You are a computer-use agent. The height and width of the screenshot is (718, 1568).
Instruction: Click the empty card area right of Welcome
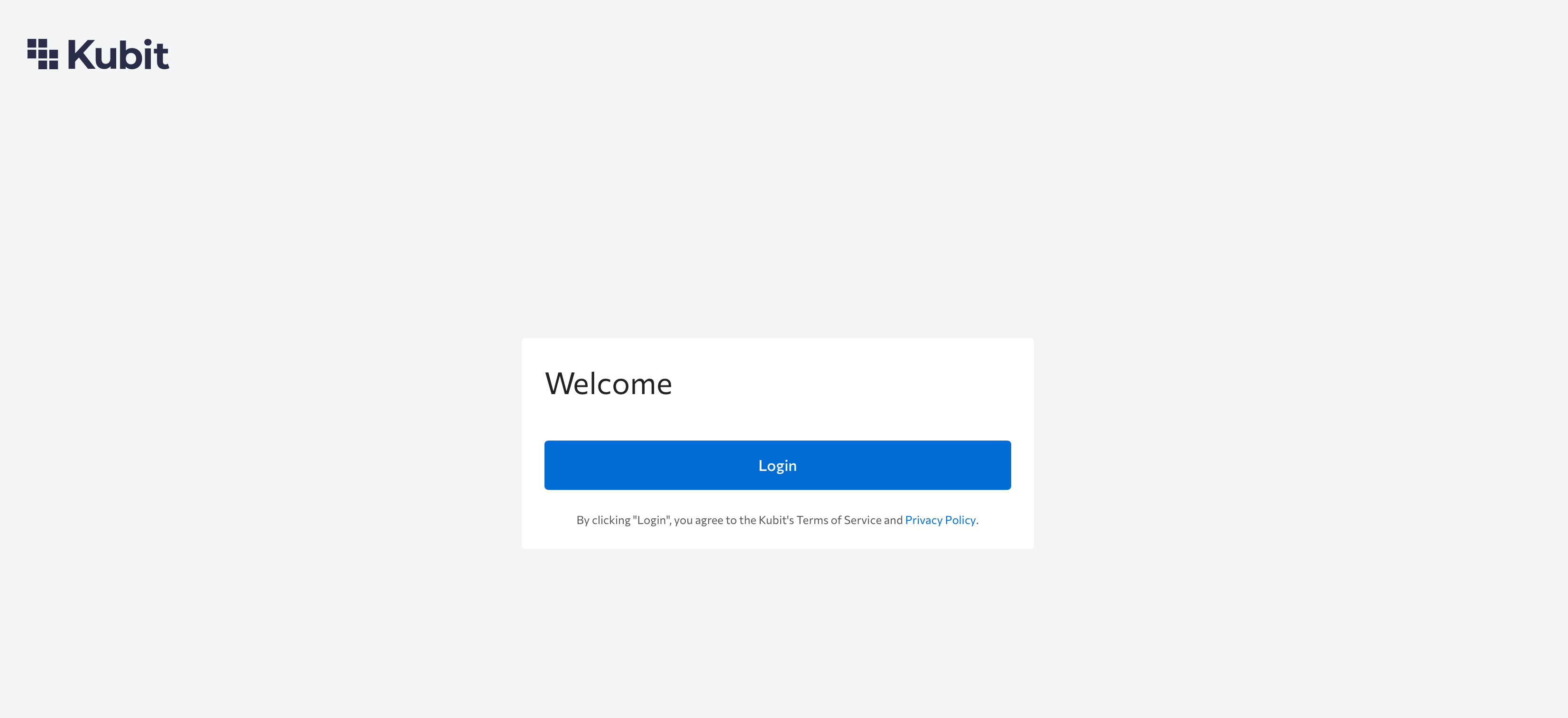(x=852, y=383)
